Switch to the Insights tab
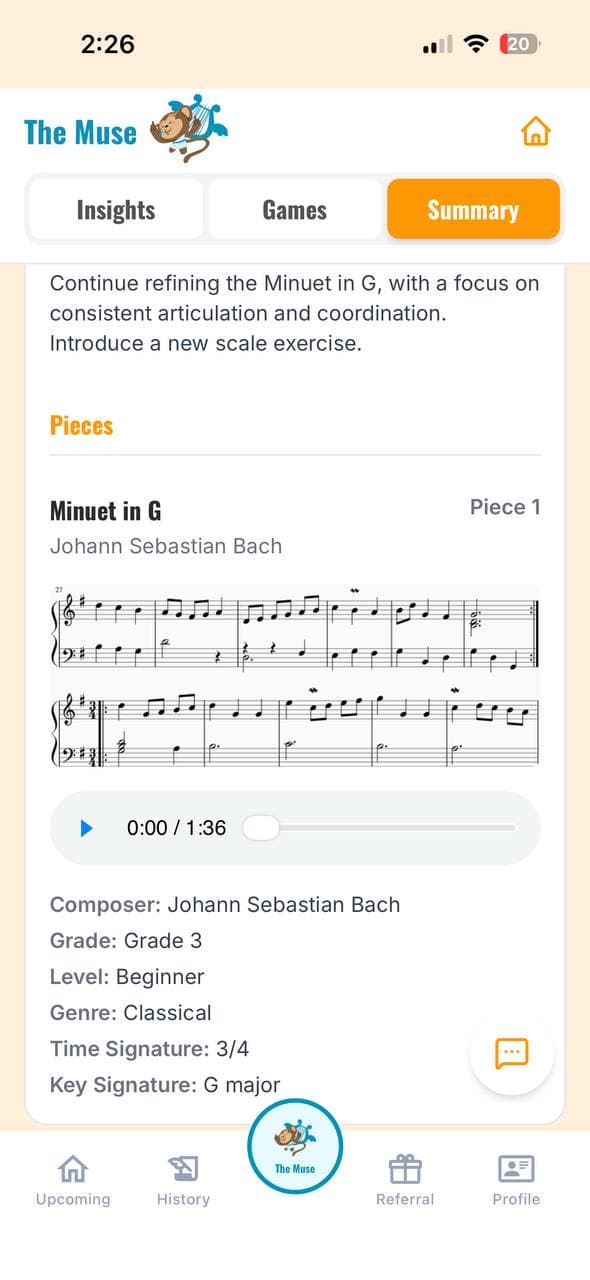 116,210
